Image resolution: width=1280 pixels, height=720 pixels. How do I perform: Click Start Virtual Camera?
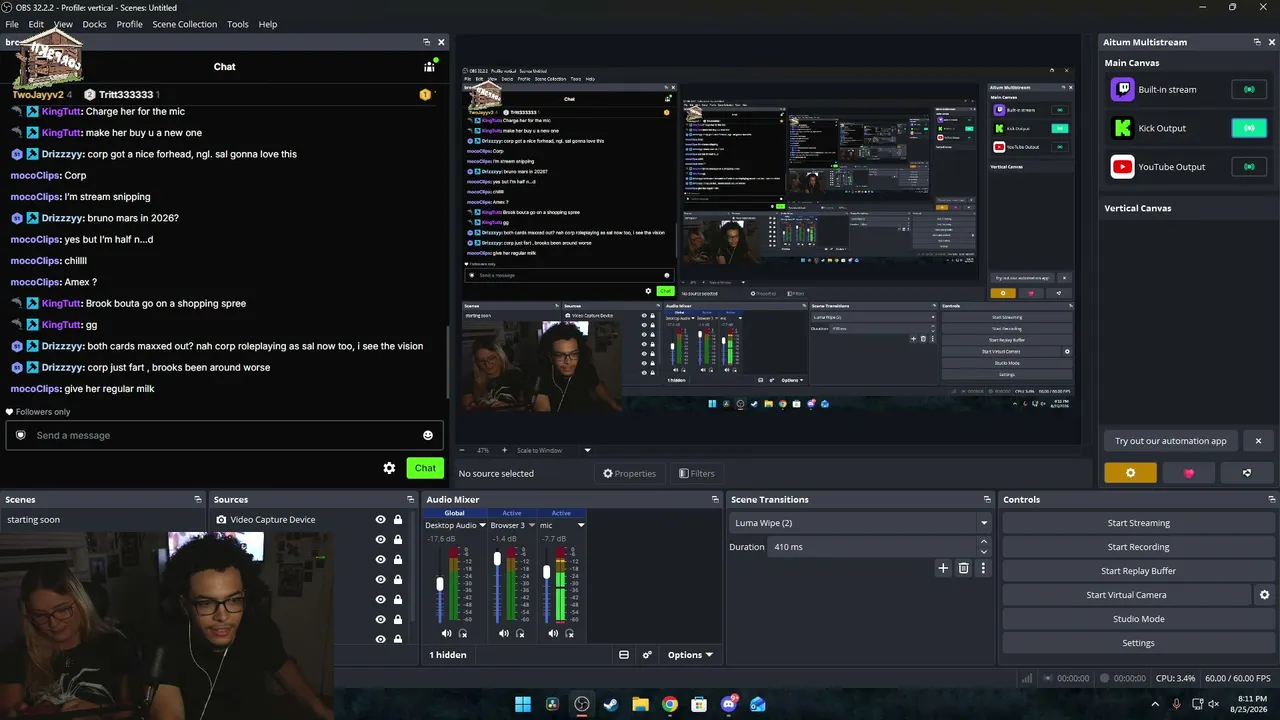(x=1126, y=595)
